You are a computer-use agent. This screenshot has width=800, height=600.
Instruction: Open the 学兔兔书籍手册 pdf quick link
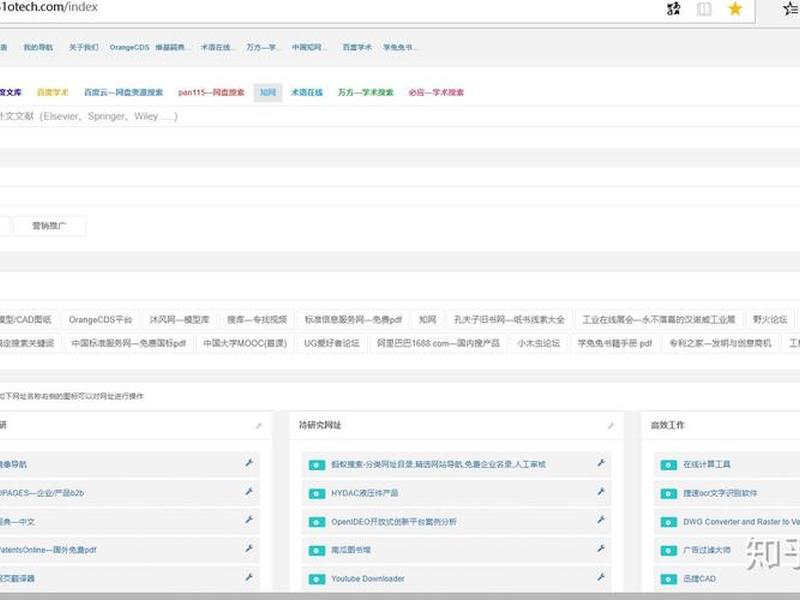615,343
